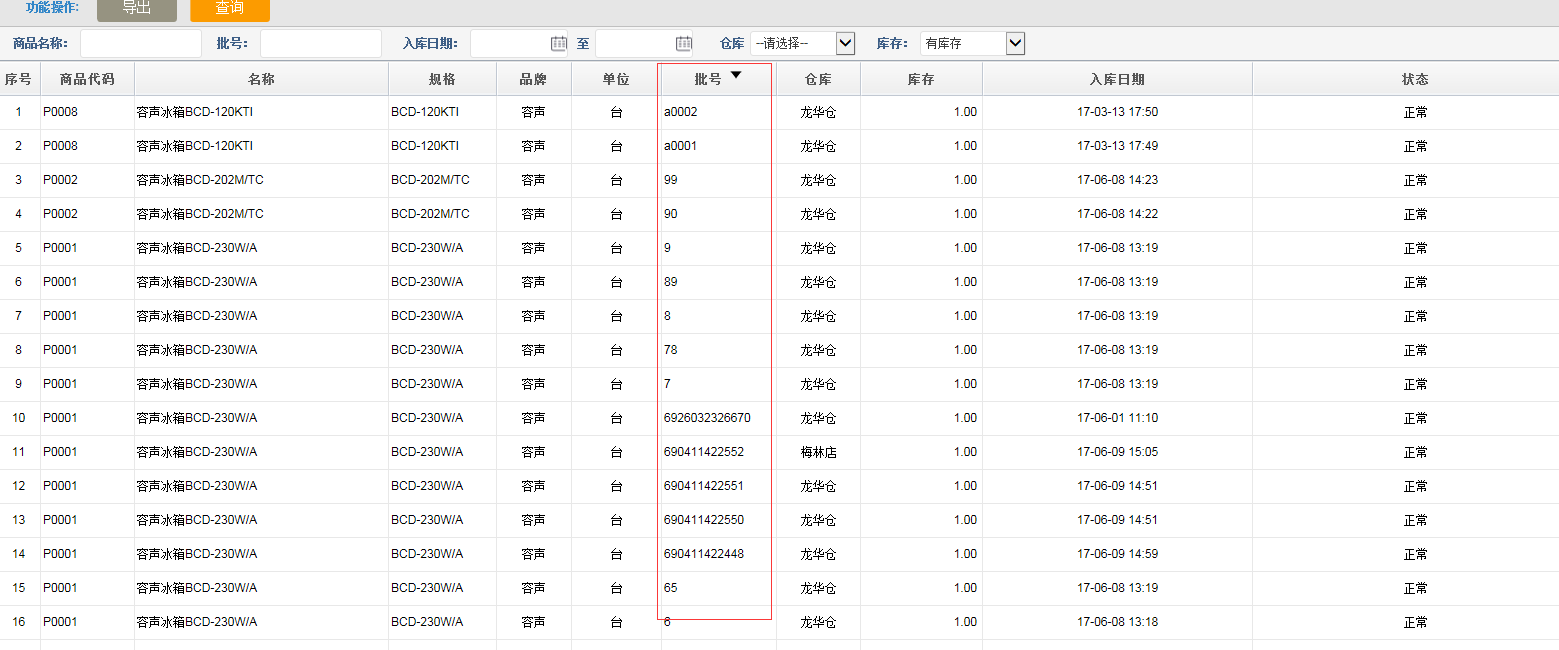Click entry date 17-06-09 15:05
Image resolution: width=1559 pixels, height=650 pixels.
[1117, 452]
